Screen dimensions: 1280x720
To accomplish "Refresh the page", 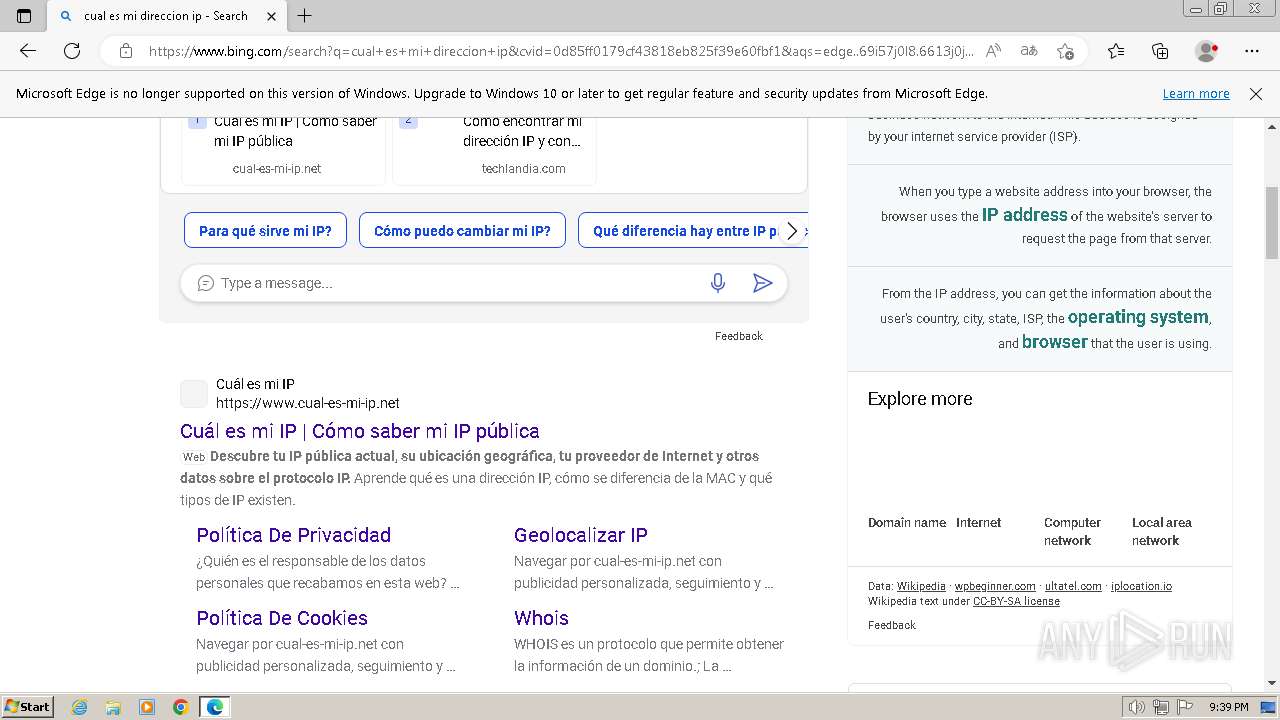I will [72, 51].
